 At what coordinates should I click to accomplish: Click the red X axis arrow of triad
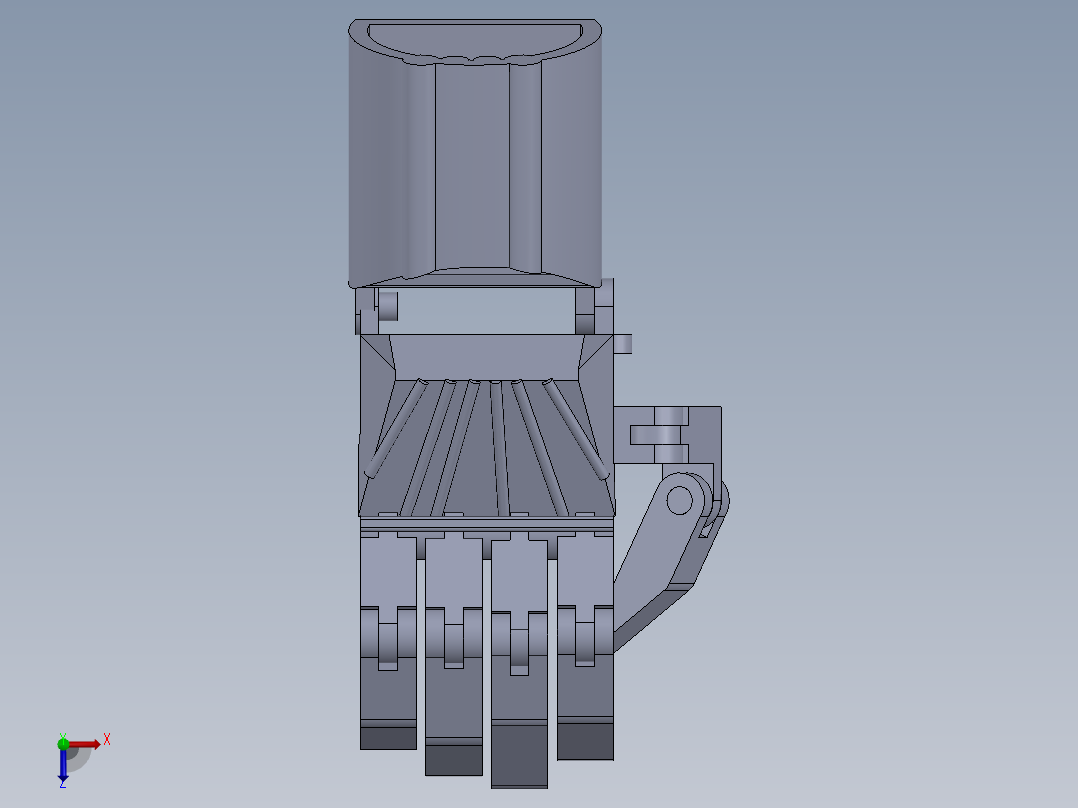[x=84, y=744]
